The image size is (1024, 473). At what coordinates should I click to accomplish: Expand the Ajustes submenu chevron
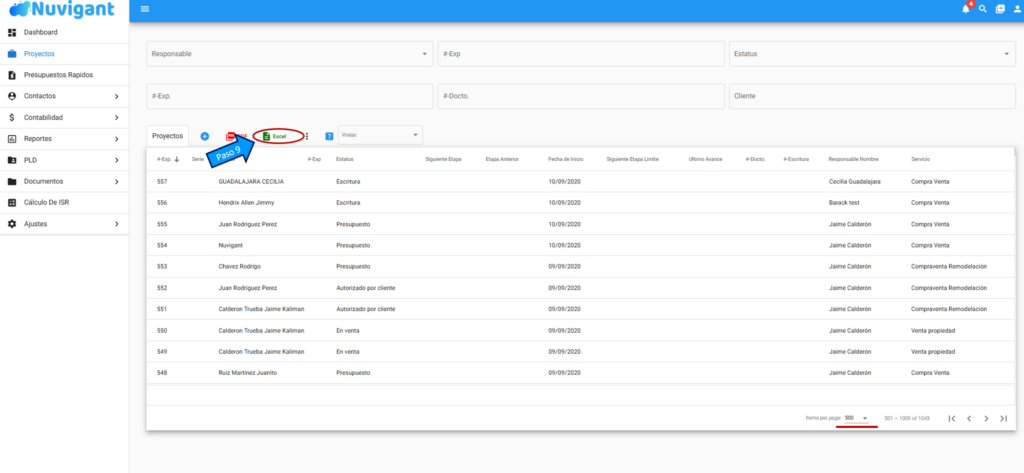pyautogui.click(x=116, y=224)
